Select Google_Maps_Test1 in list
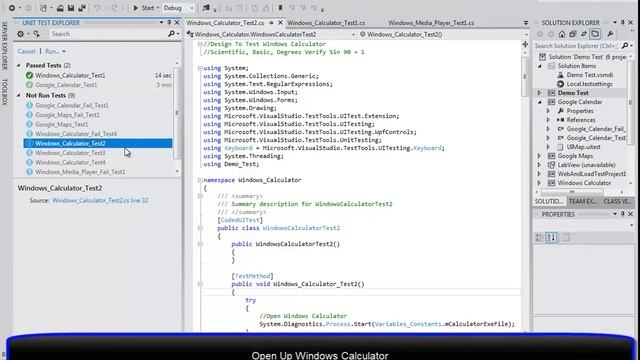This screenshot has height=360, width=640. (x=62, y=124)
